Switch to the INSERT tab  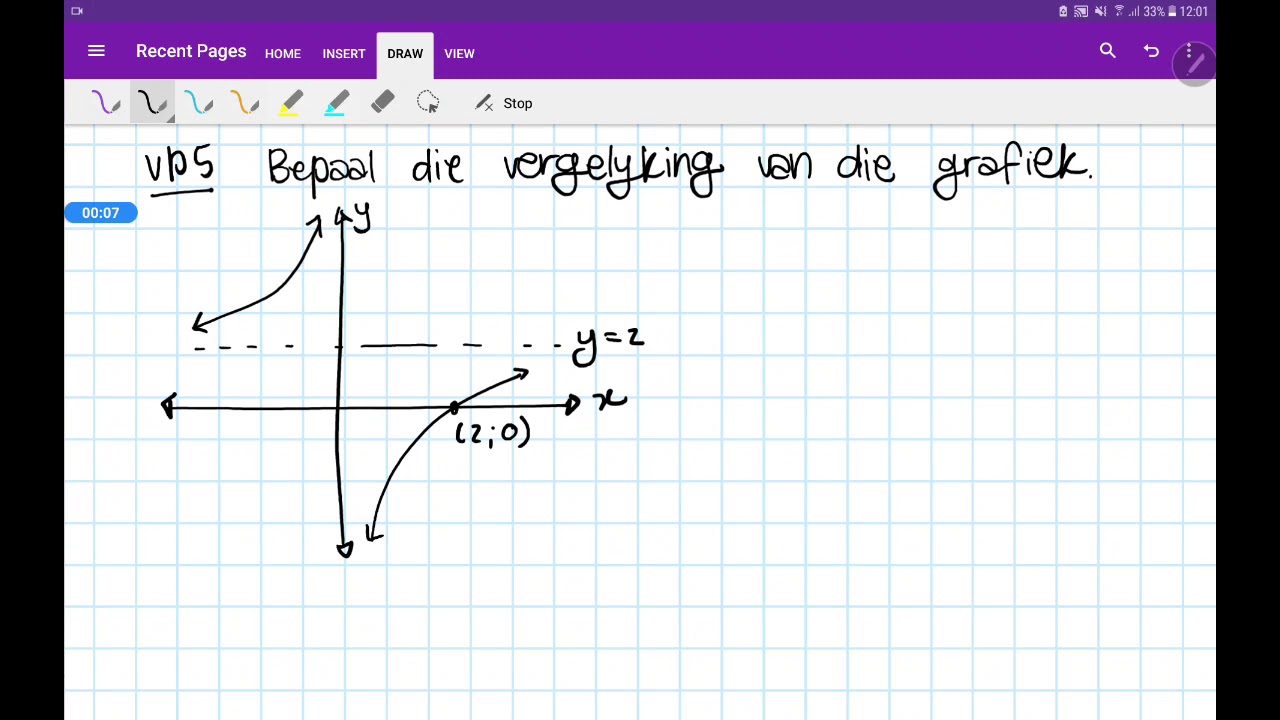pyautogui.click(x=344, y=54)
